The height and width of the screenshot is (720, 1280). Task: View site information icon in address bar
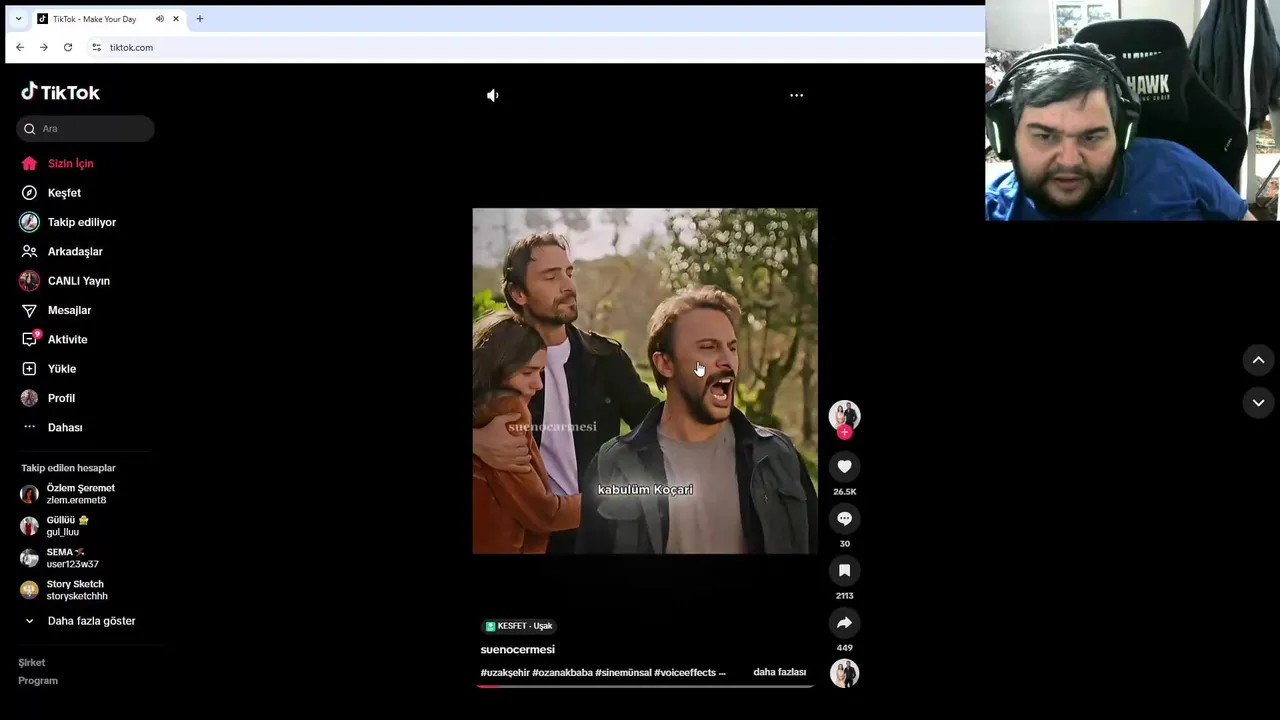pos(96,47)
